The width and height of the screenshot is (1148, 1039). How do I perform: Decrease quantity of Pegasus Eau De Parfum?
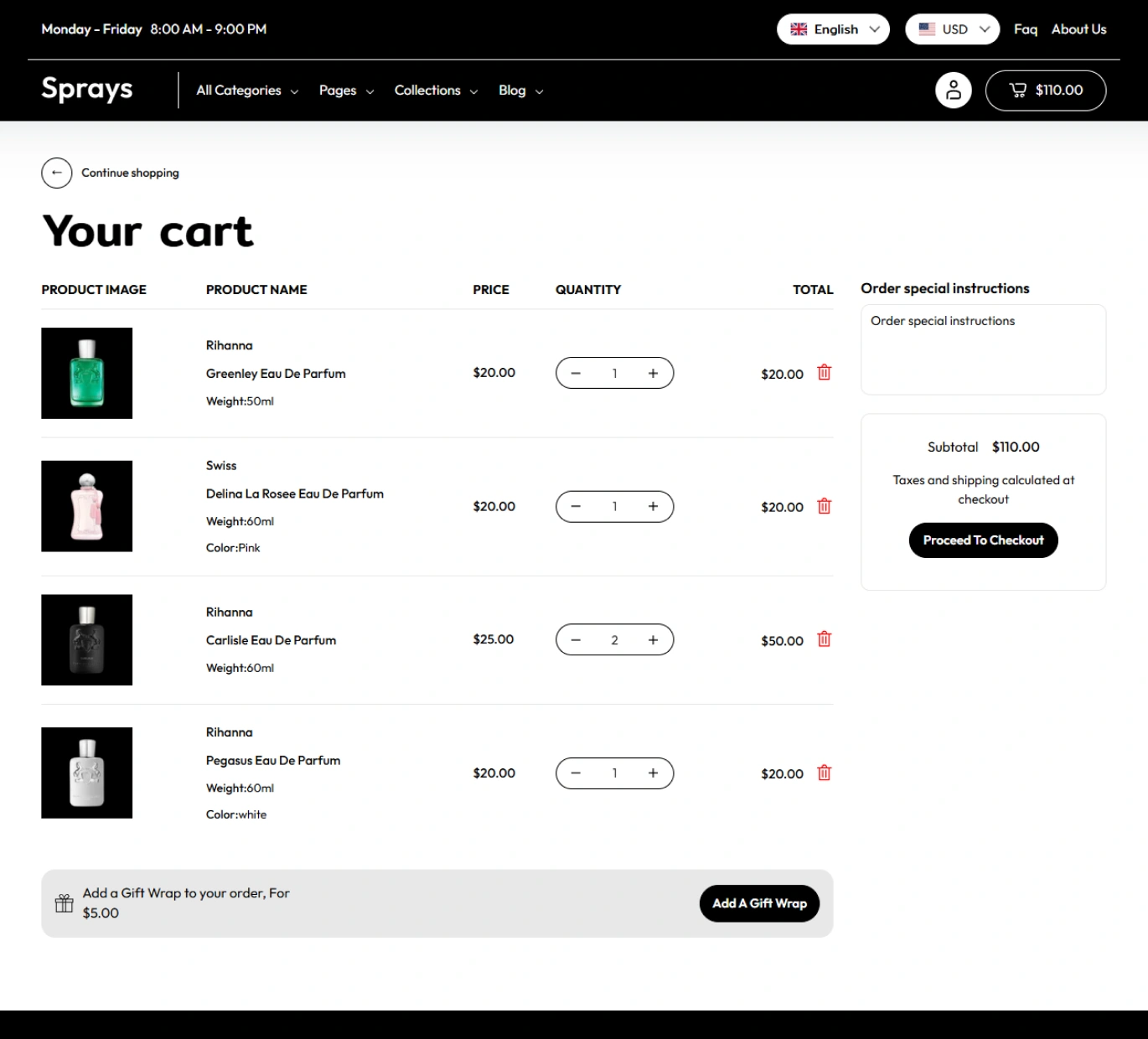click(576, 773)
